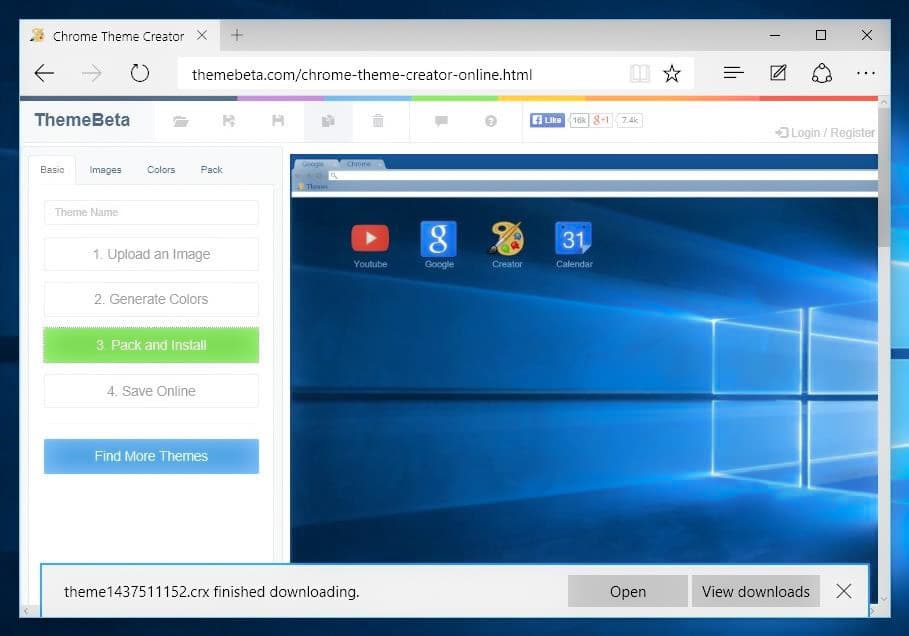This screenshot has height=636, width=909.
Task: Select the Pack tab
Action: pyautogui.click(x=212, y=170)
